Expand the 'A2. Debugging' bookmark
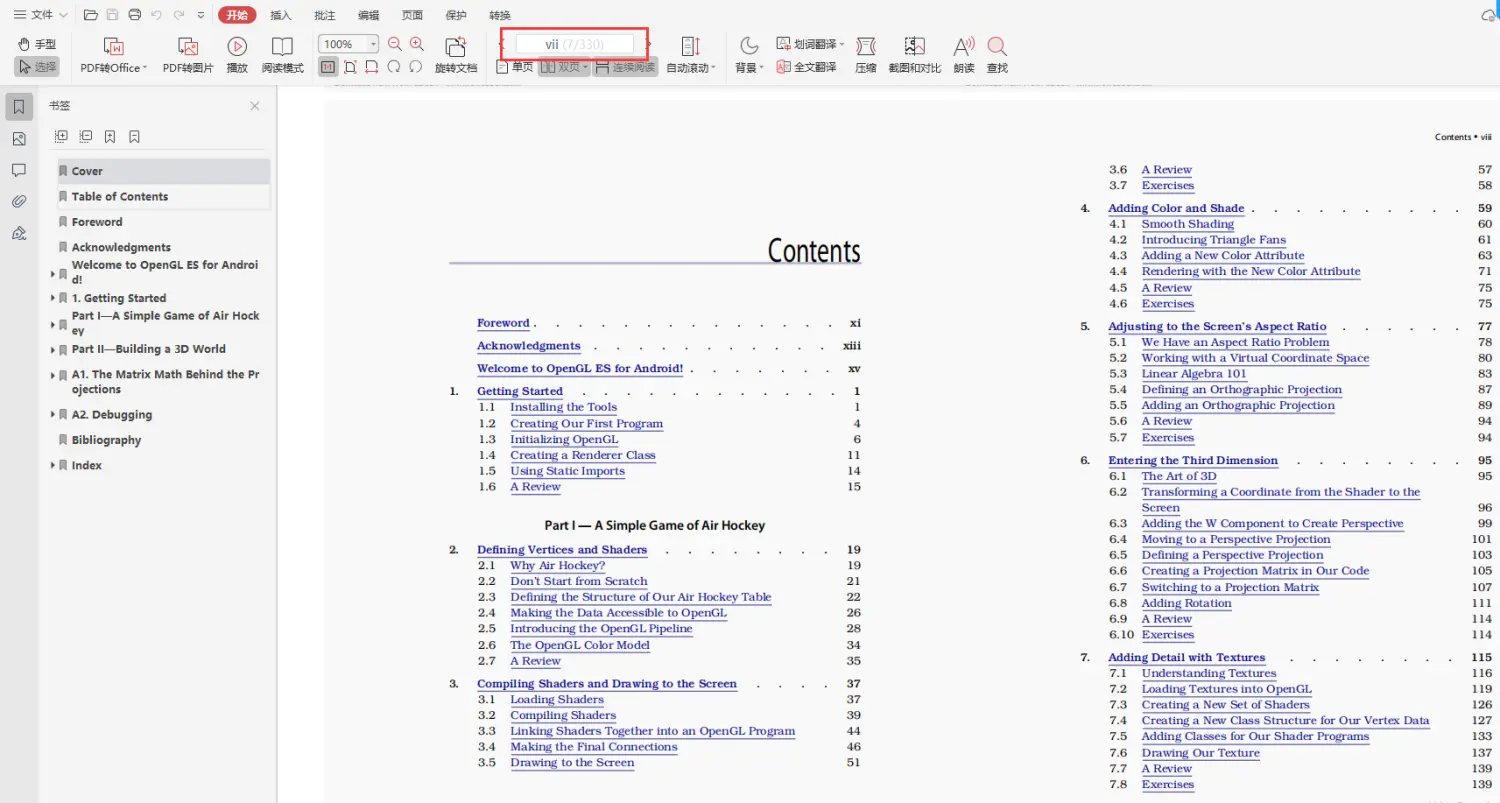This screenshot has width=1500, height=803. tap(53, 414)
